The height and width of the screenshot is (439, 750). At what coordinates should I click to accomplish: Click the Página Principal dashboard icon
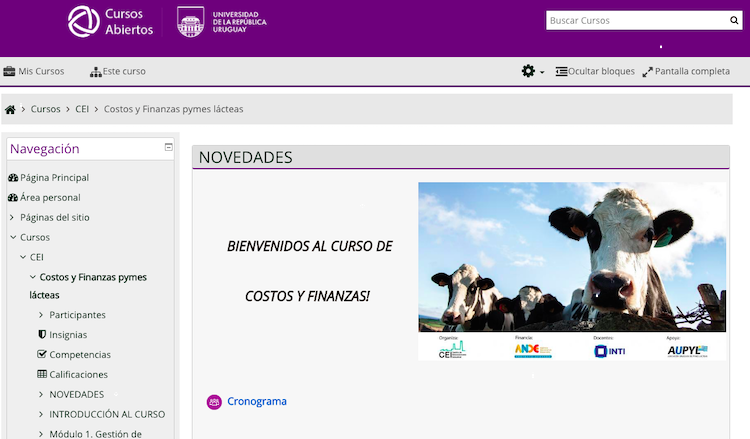[13, 178]
